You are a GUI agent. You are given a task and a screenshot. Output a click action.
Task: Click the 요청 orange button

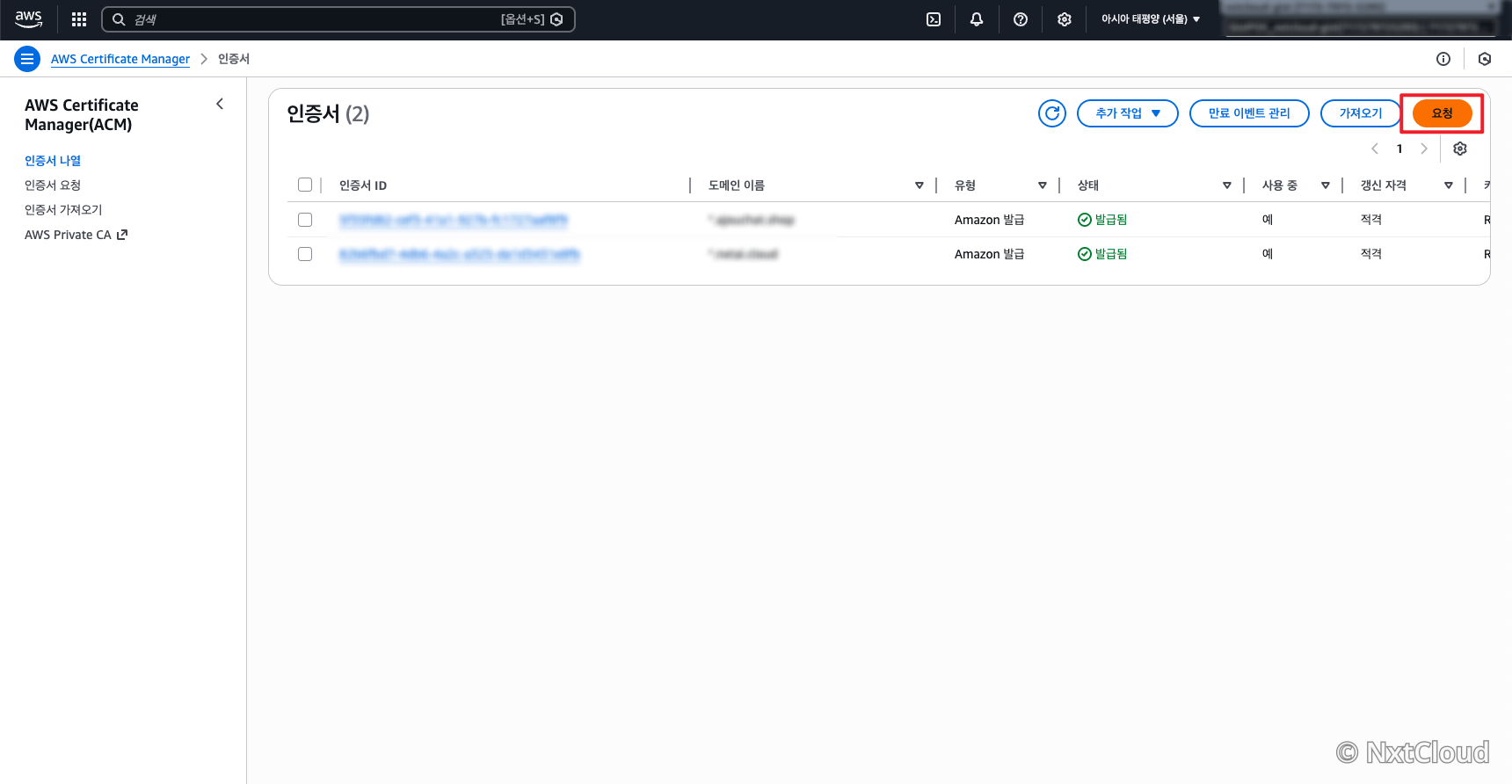point(1443,113)
